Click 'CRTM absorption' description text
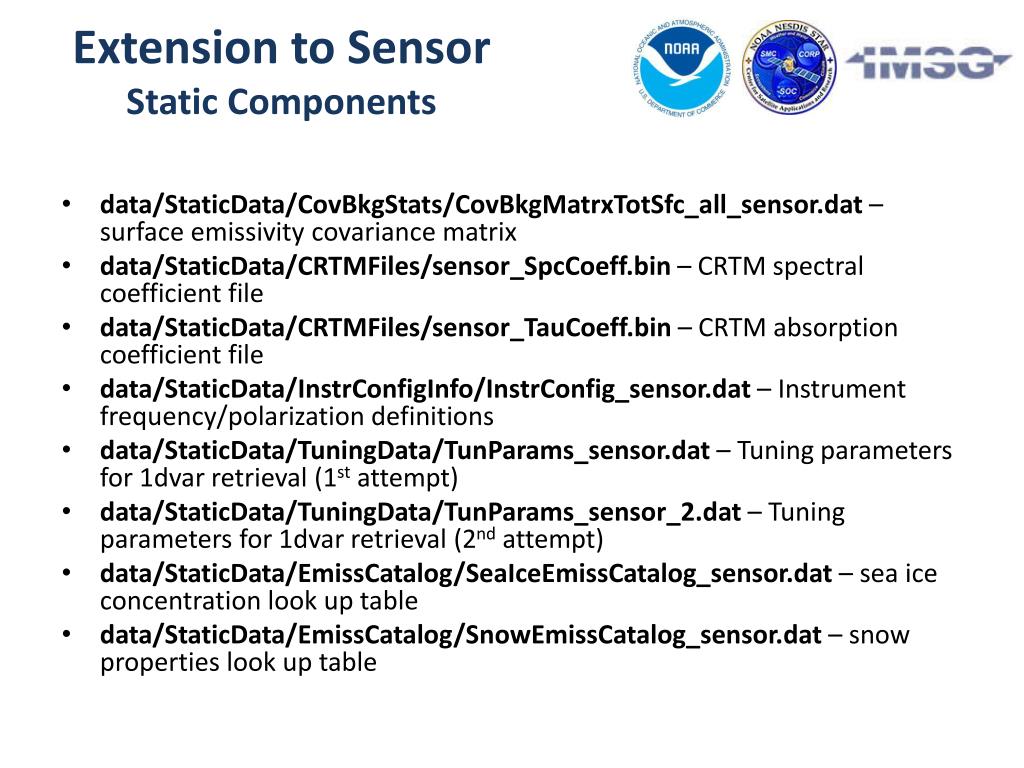This screenshot has height=768, width=1024. tap(797, 328)
